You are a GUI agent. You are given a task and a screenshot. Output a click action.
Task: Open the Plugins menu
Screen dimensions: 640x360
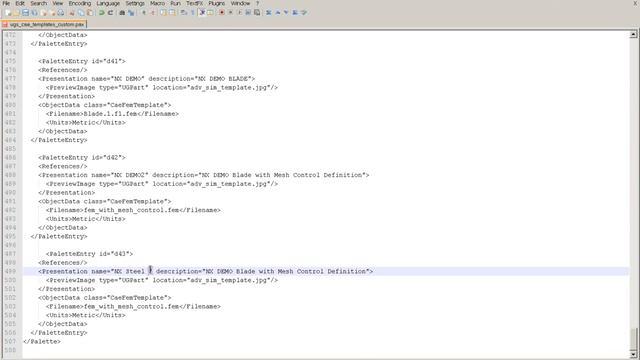(x=217, y=3)
